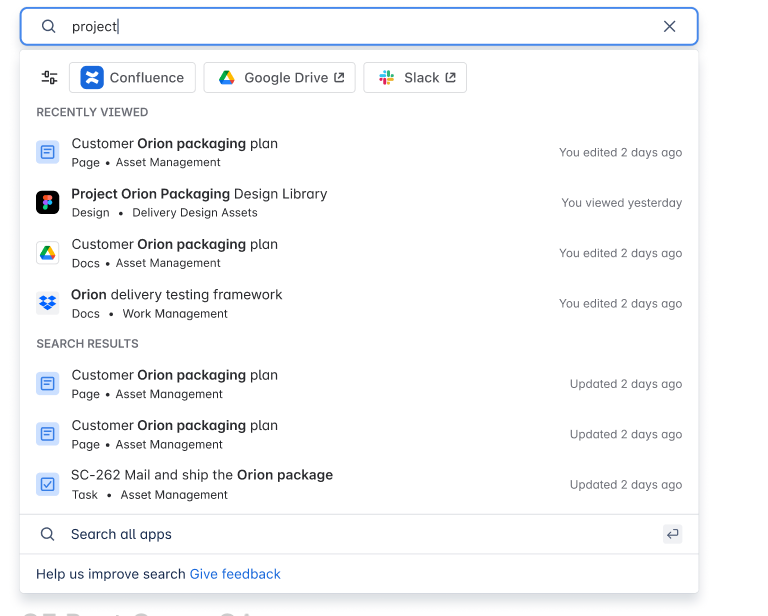Click the external link icon next to Google Drive
The width and height of the screenshot is (768, 616).
point(339,77)
